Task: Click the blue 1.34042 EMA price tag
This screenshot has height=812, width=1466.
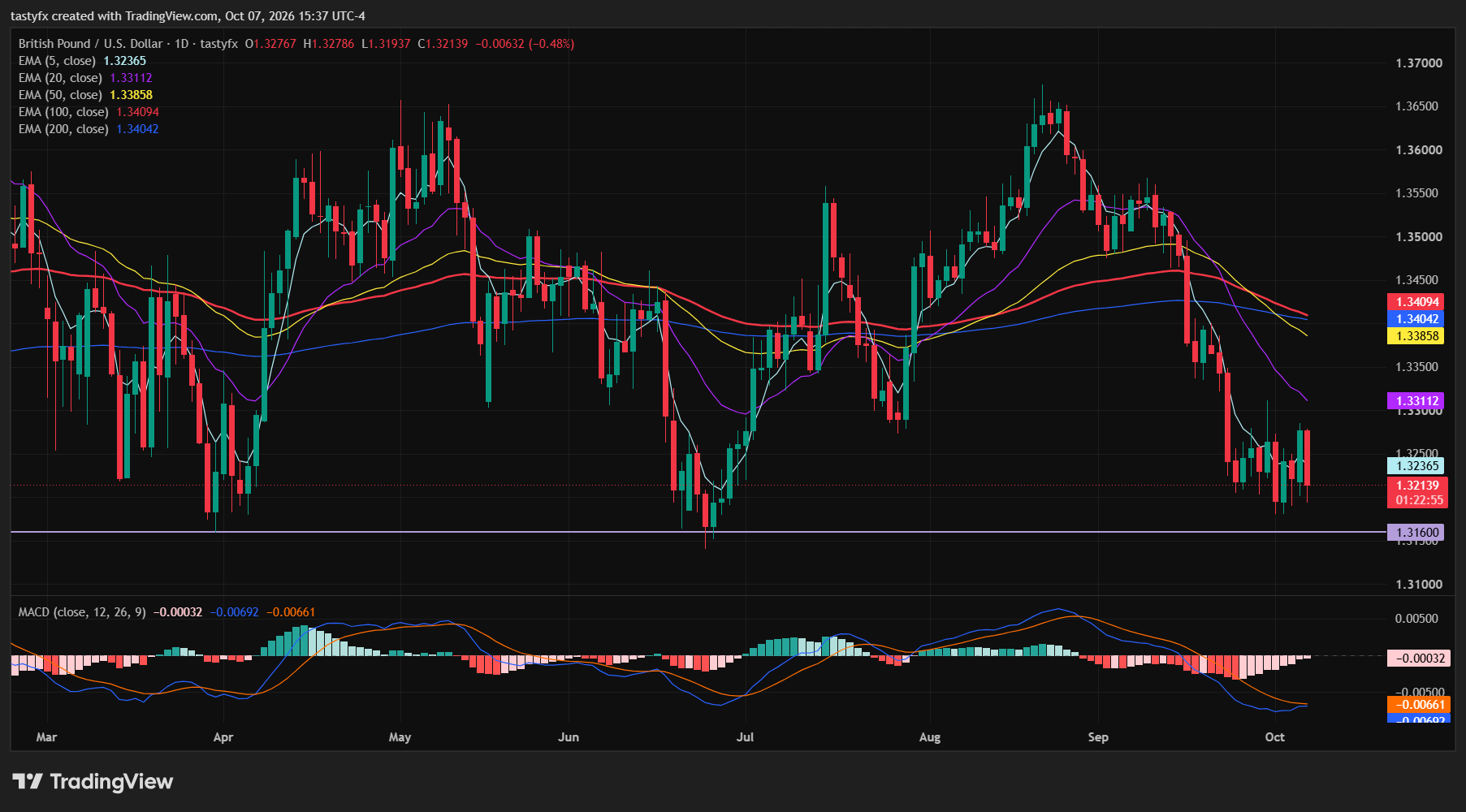Action: pyautogui.click(x=1416, y=319)
